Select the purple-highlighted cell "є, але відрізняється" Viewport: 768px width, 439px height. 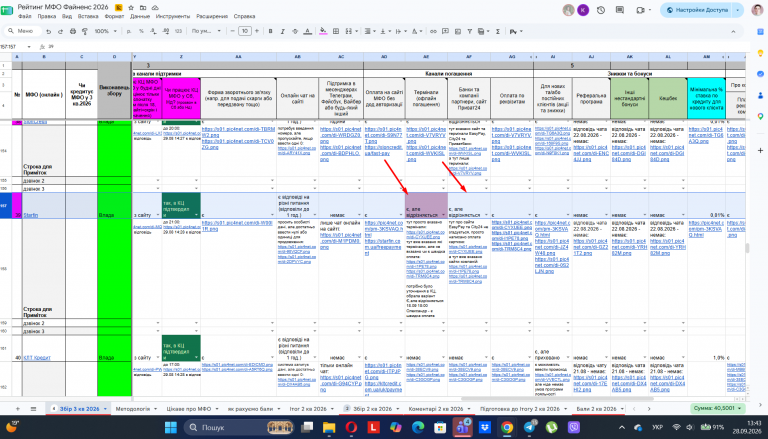[x=426, y=205]
